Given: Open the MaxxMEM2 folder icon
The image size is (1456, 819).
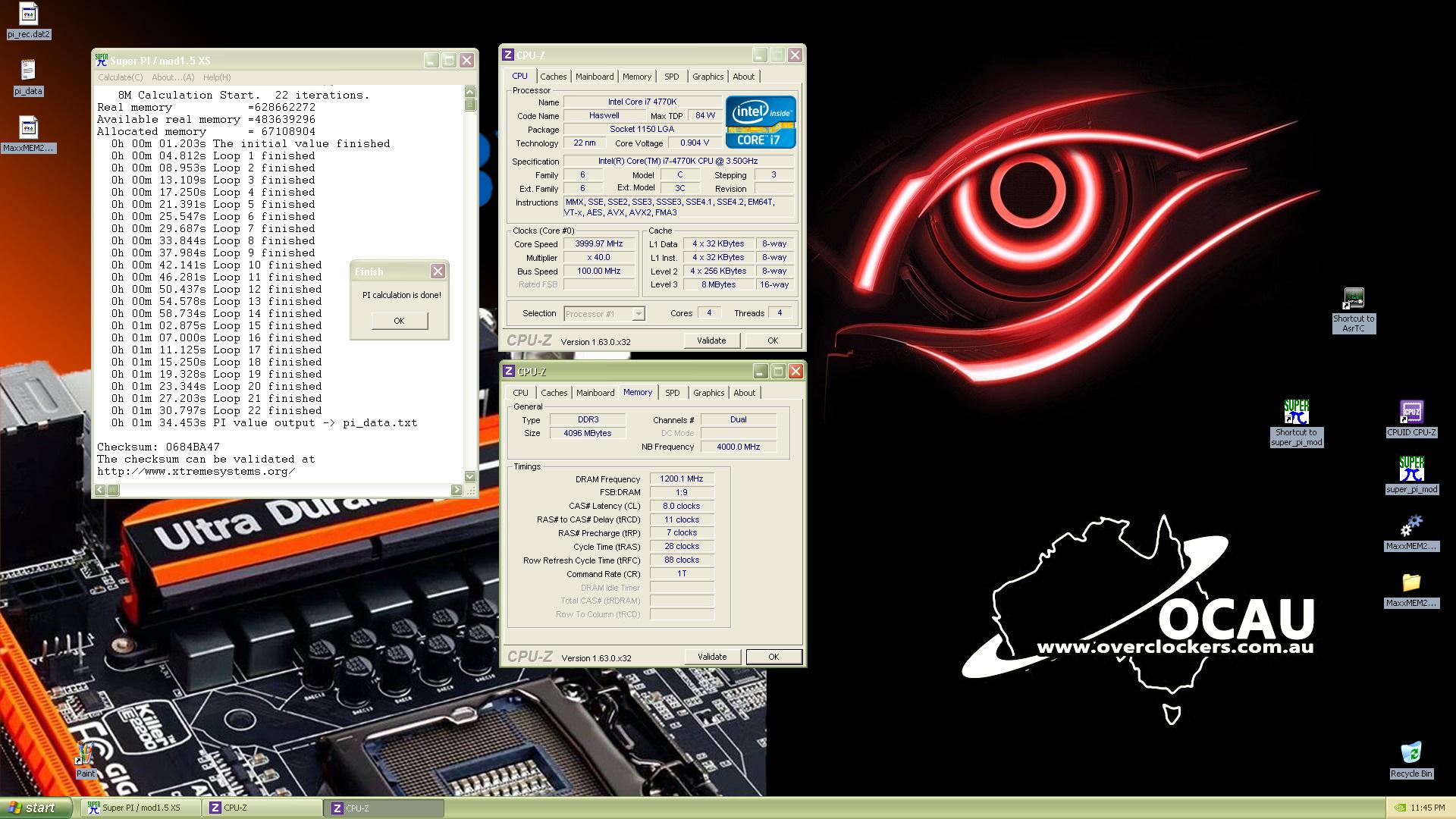Looking at the screenshot, I should 1410,583.
